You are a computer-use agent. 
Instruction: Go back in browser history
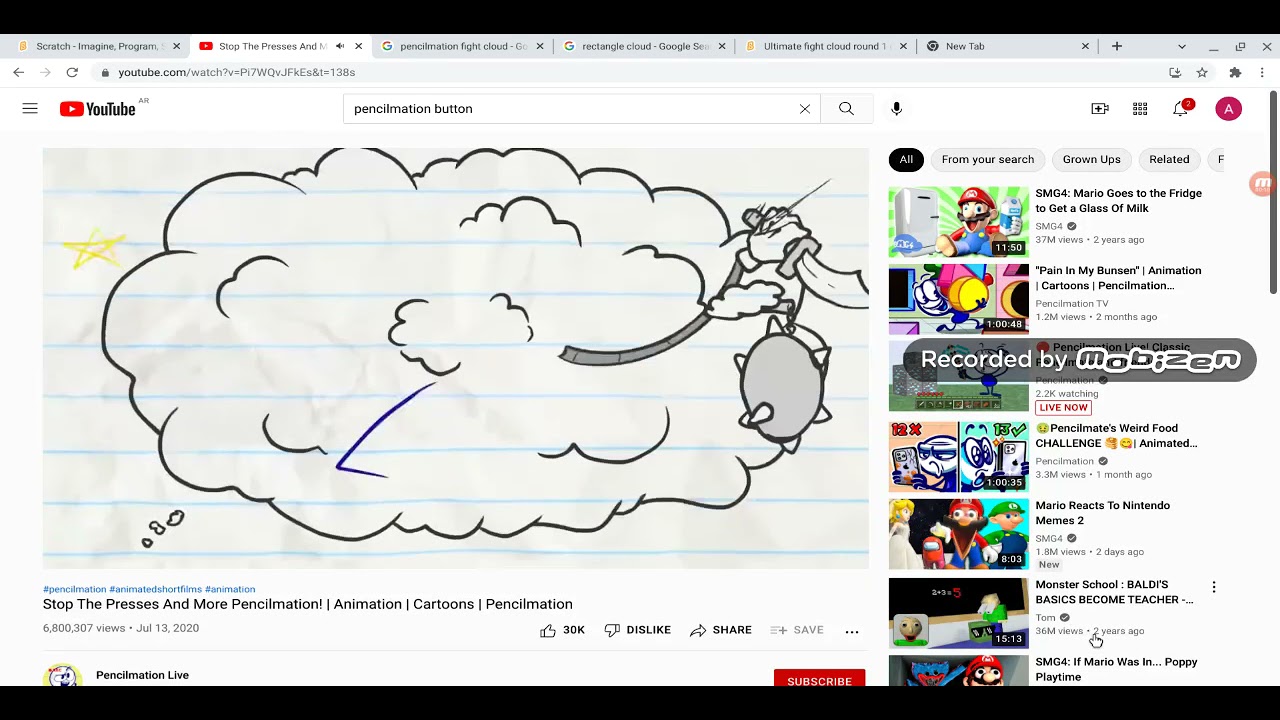18,72
